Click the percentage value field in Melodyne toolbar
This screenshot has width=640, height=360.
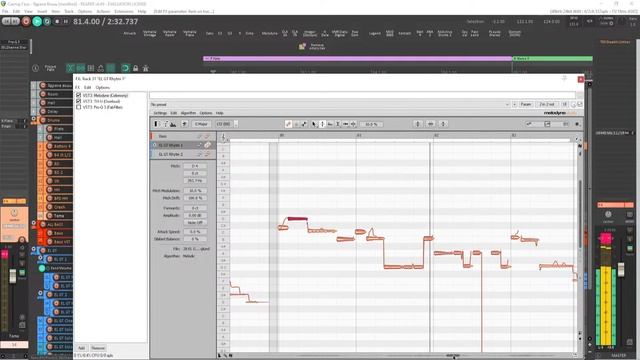pyautogui.click(x=371, y=124)
